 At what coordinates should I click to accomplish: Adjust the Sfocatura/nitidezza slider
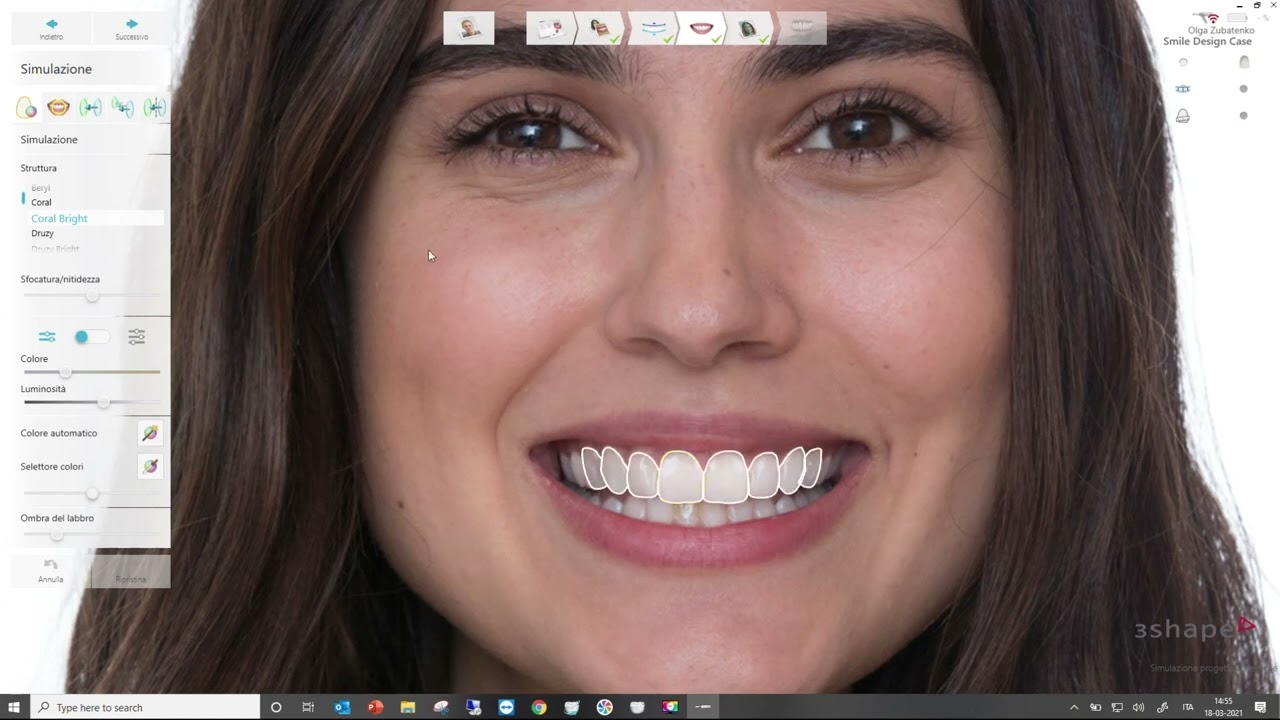click(92, 296)
